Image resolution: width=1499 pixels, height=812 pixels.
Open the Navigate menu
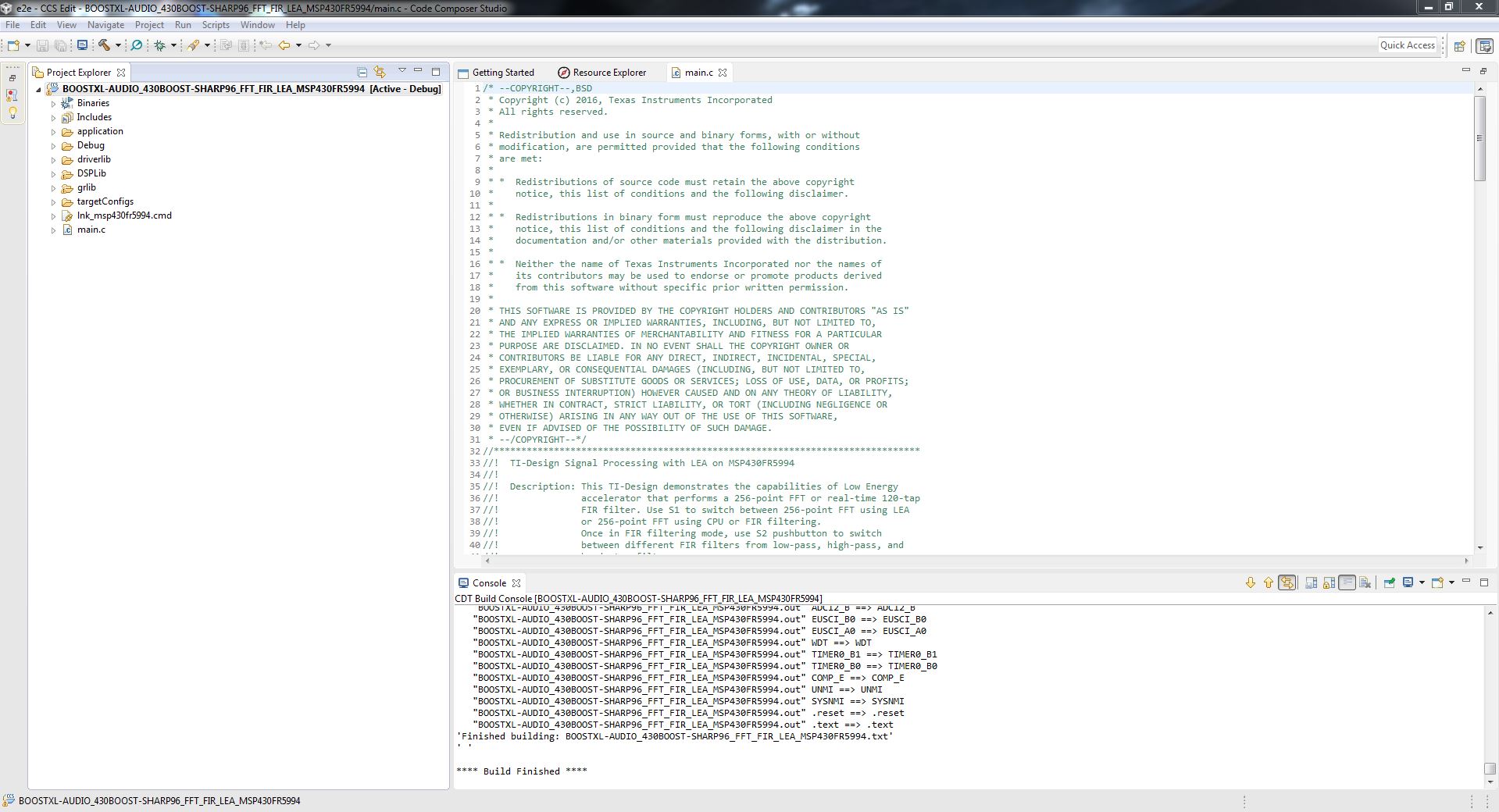point(105,25)
